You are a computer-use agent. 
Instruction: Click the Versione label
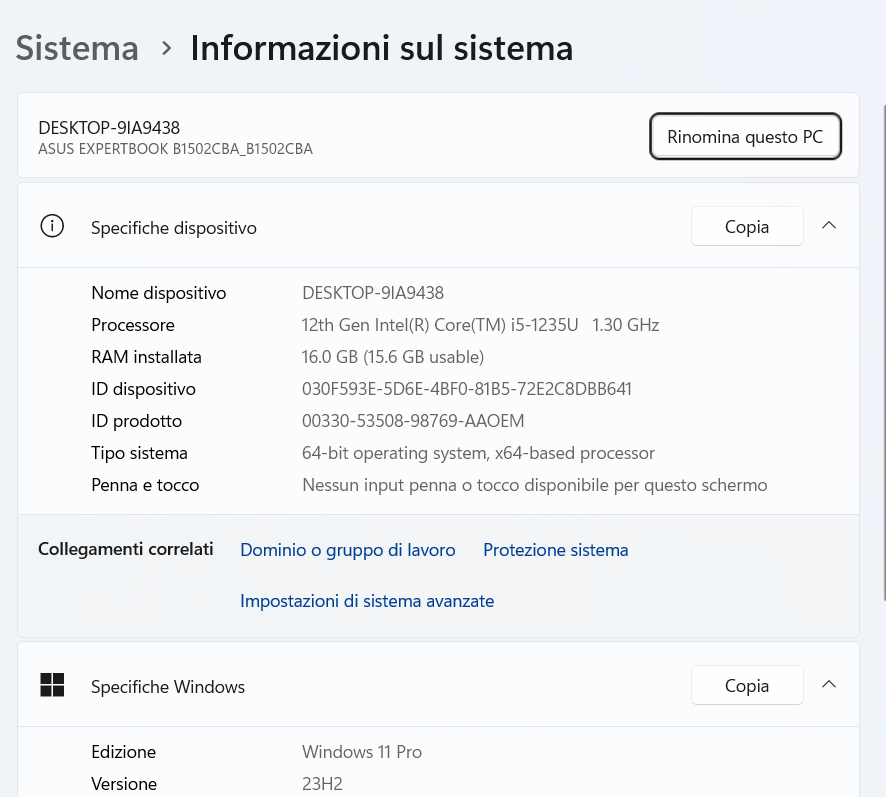[x=124, y=784]
